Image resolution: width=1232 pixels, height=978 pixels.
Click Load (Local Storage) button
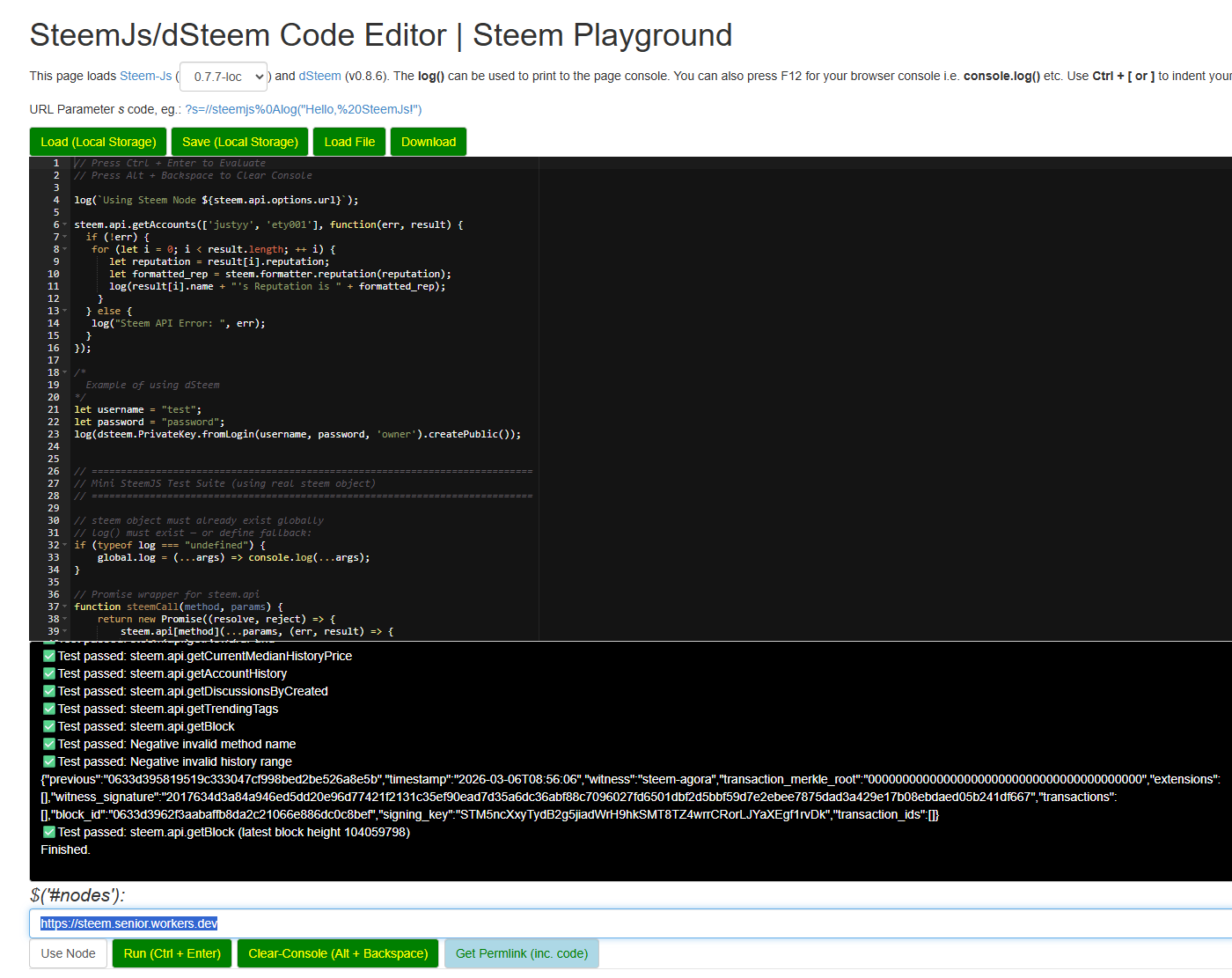[x=99, y=142]
